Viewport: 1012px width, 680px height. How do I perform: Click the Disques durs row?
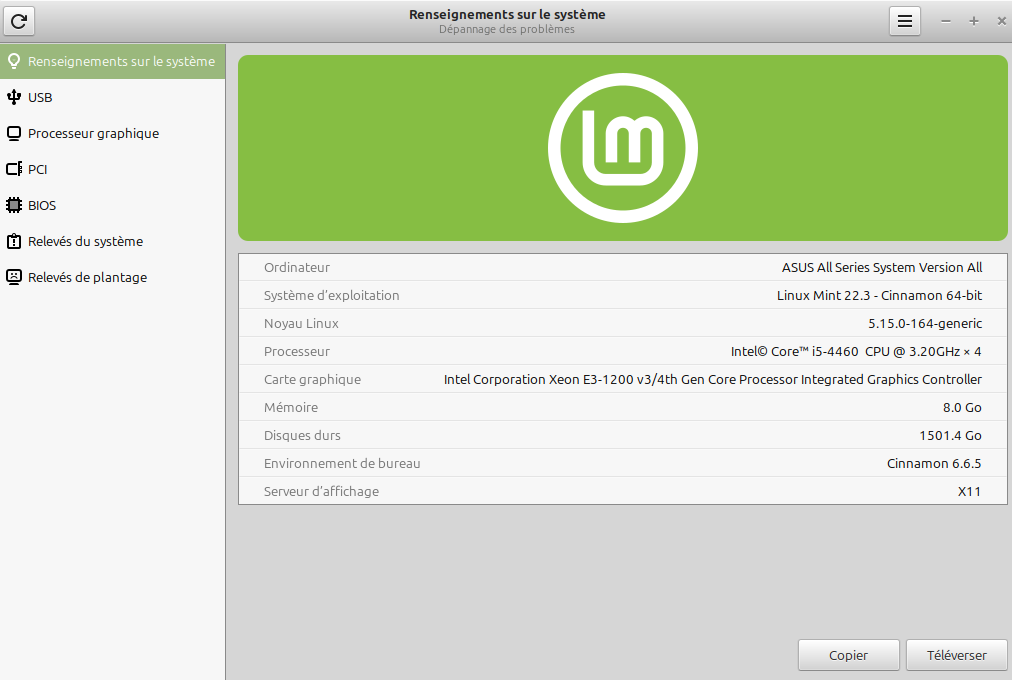(622, 435)
